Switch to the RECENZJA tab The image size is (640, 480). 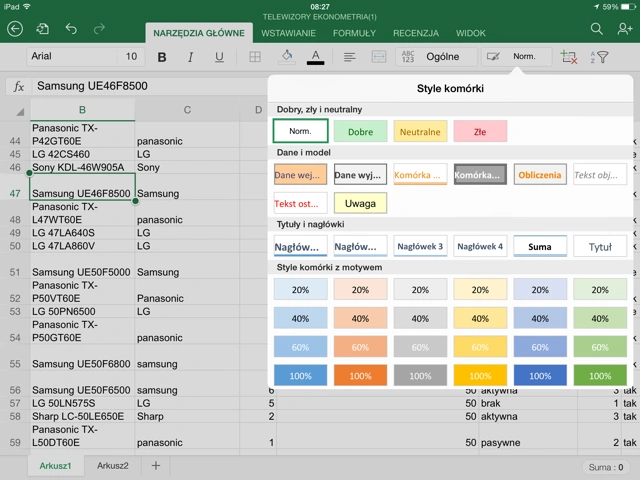pyautogui.click(x=416, y=33)
